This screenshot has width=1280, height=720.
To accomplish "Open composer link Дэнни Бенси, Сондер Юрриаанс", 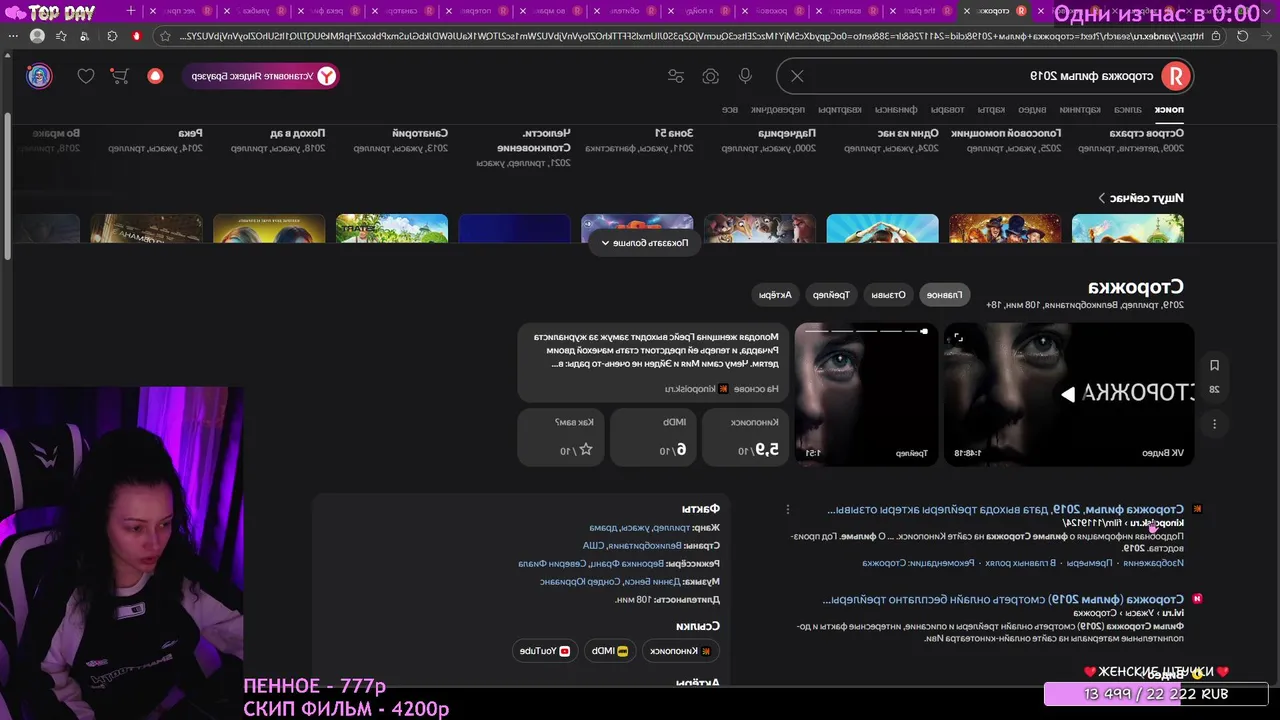I will 608,582.
